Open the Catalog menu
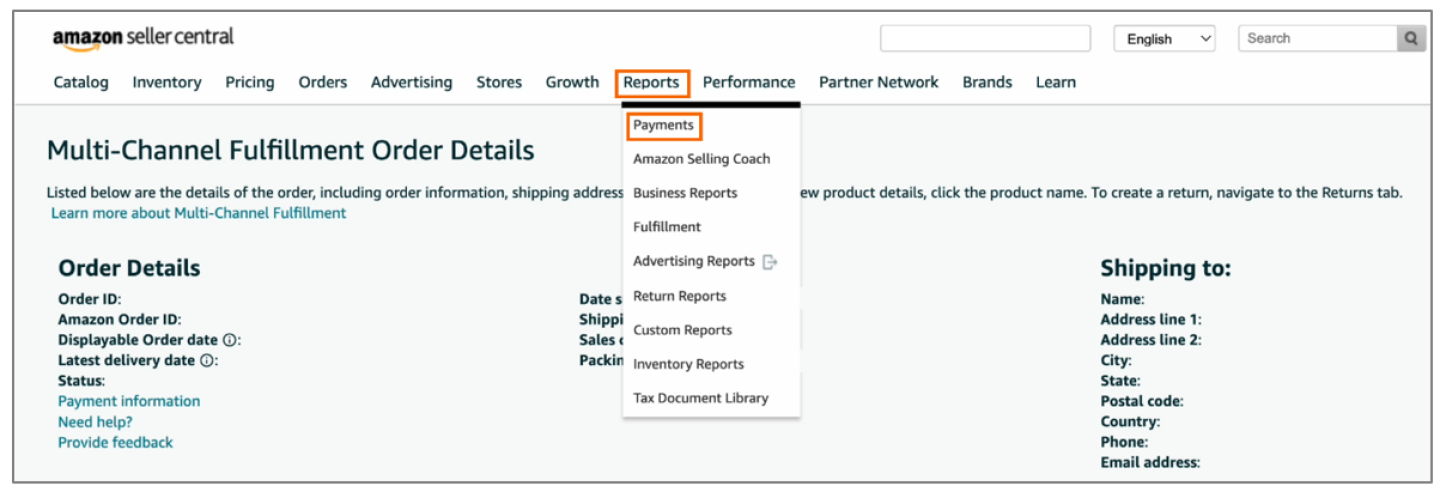The image size is (1440, 492). click(81, 82)
